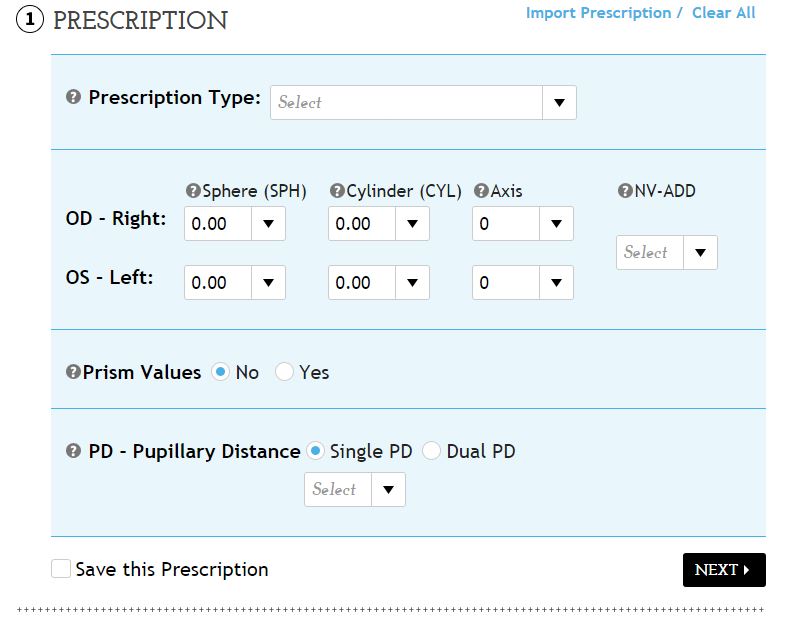Screen dimensions: 787x632
Task: Click Import Prescription link
Action: pyautogui.click(x=598, y=13)
